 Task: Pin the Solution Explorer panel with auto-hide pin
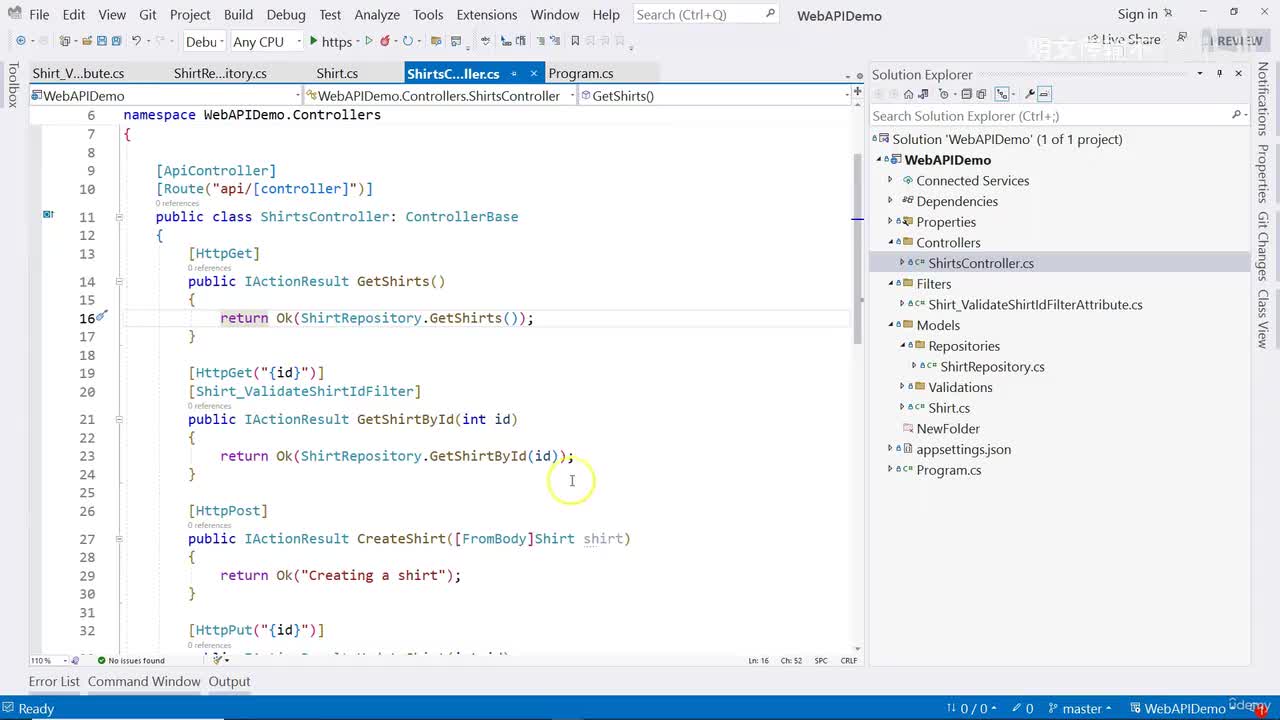coord(1219,74)
